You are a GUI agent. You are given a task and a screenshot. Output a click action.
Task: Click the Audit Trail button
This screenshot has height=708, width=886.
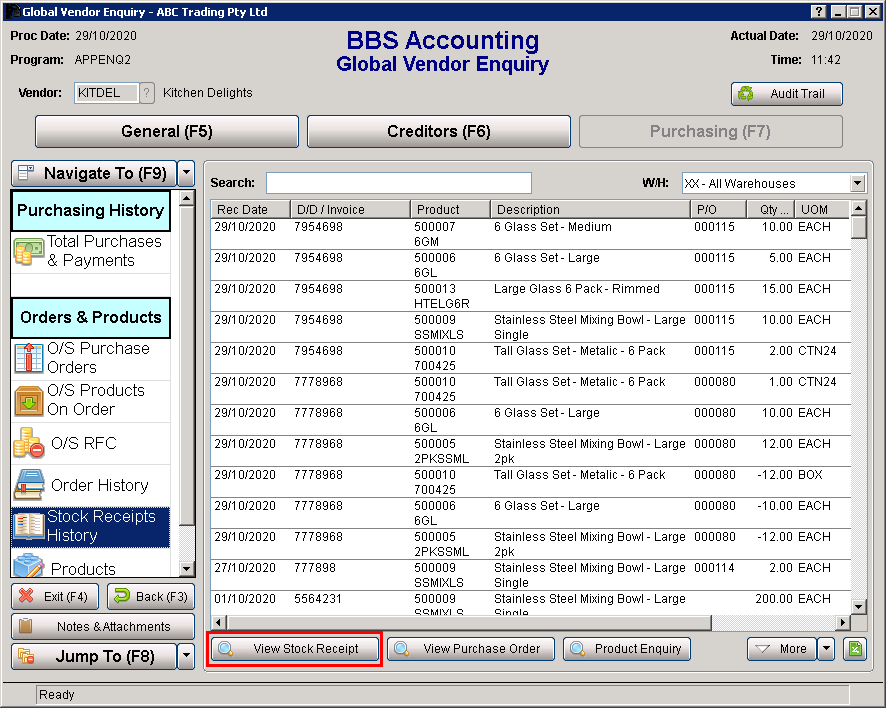tap(787, 93)
